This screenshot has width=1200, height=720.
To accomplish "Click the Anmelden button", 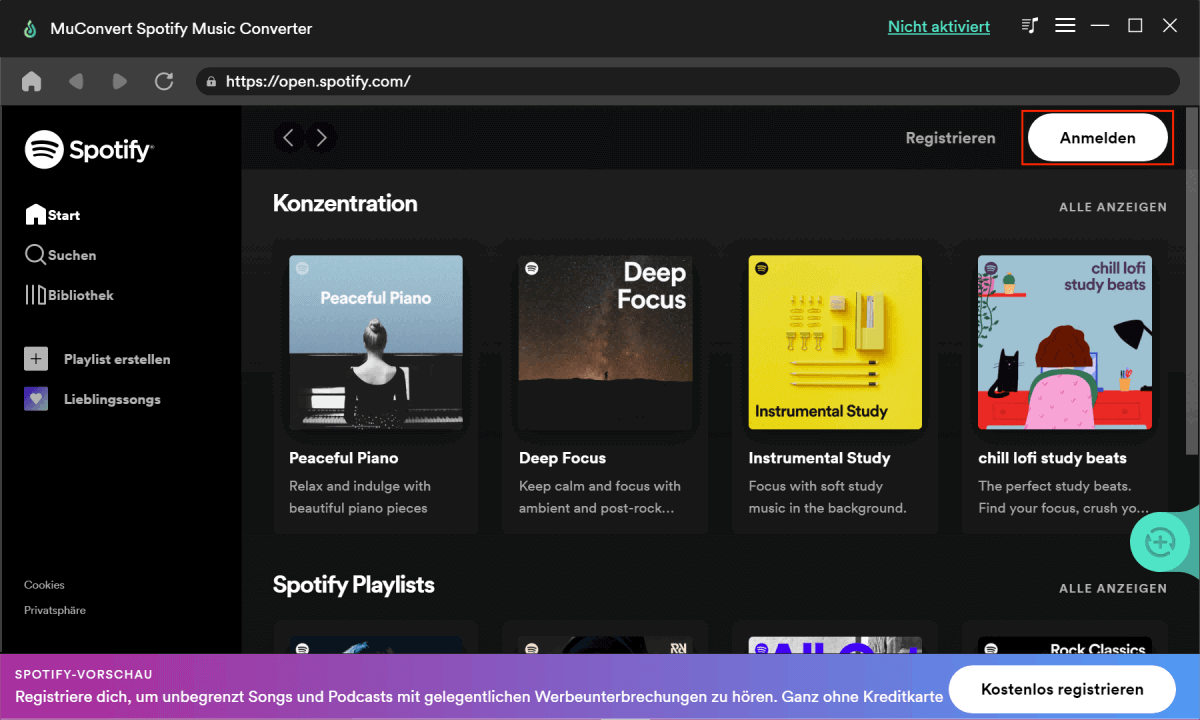I will tap(1098, 138).
